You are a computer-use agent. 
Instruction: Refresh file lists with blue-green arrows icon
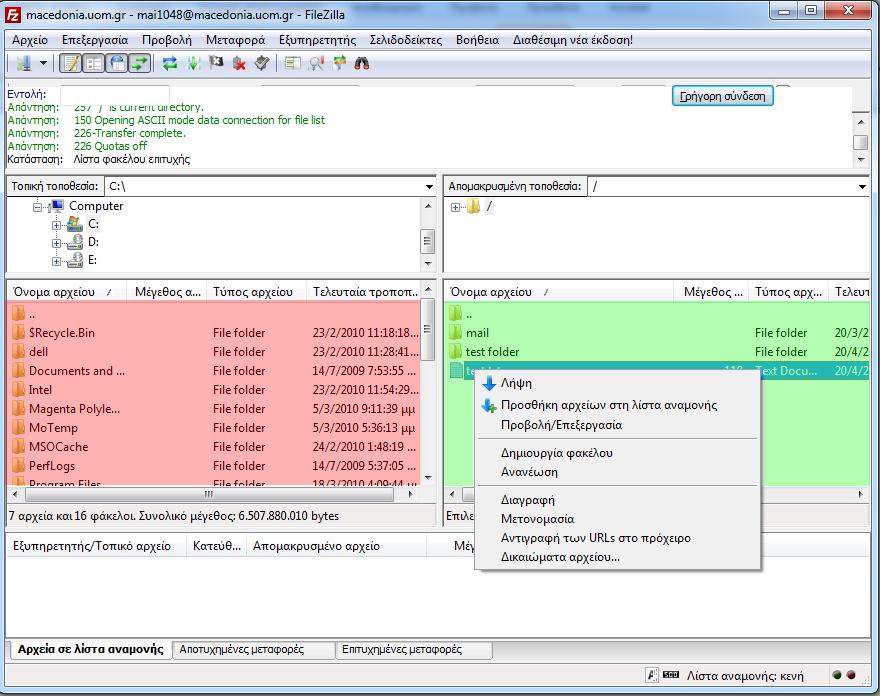click(x=169, y=63)
